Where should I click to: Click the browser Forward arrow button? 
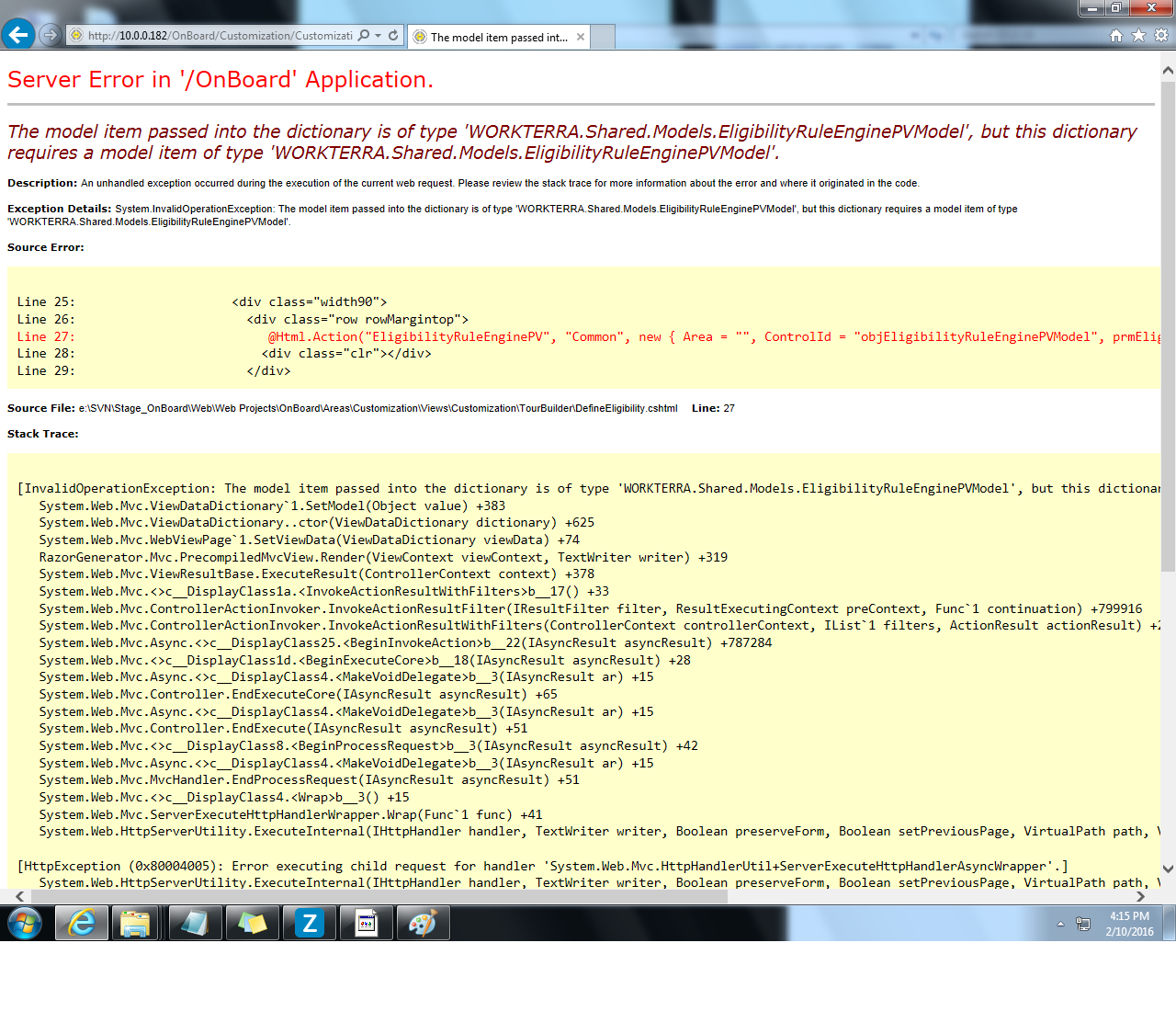[51, 35]
